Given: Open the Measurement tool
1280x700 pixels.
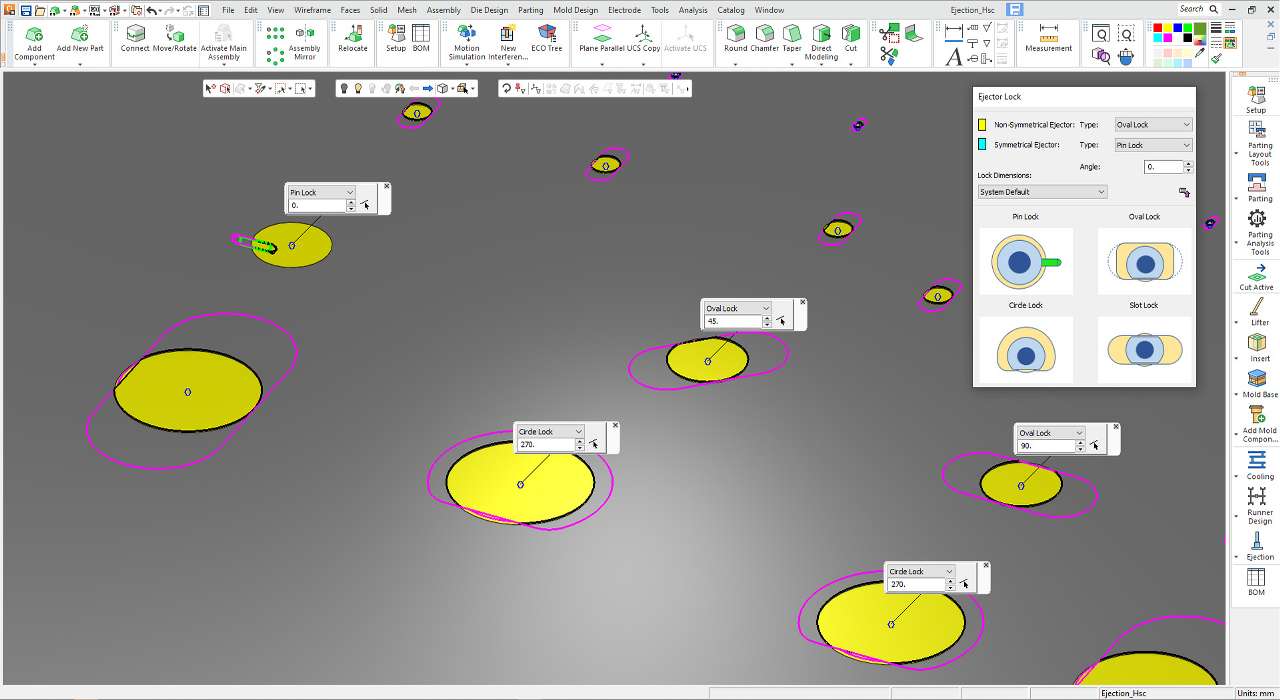Looking at the screenshot, I should coord(1048,35).
